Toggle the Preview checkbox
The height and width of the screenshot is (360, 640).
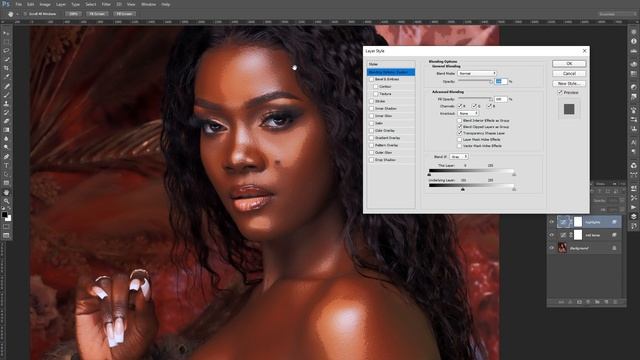pyautogui.click(x=560, y=93)
